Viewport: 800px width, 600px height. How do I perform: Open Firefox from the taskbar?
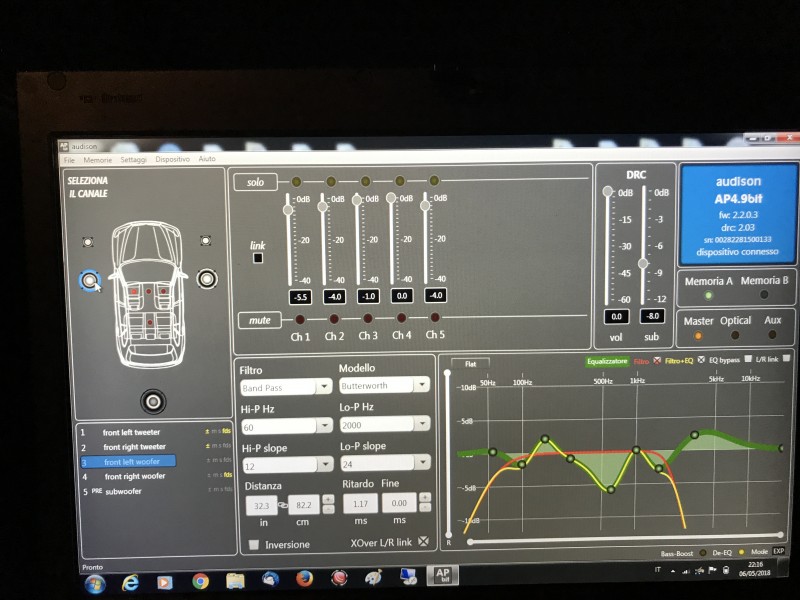[x=305, y=579]
